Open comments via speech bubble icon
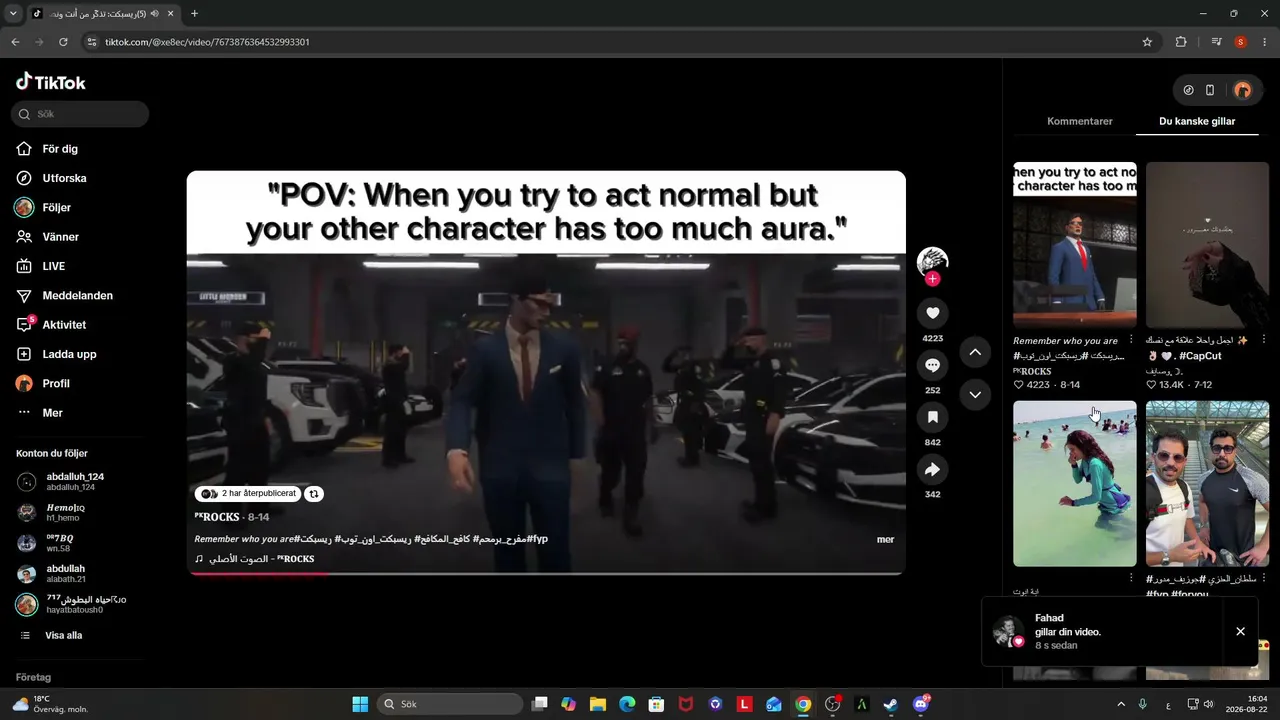The height and width of the screenshot is (720, 1280). 933,365
